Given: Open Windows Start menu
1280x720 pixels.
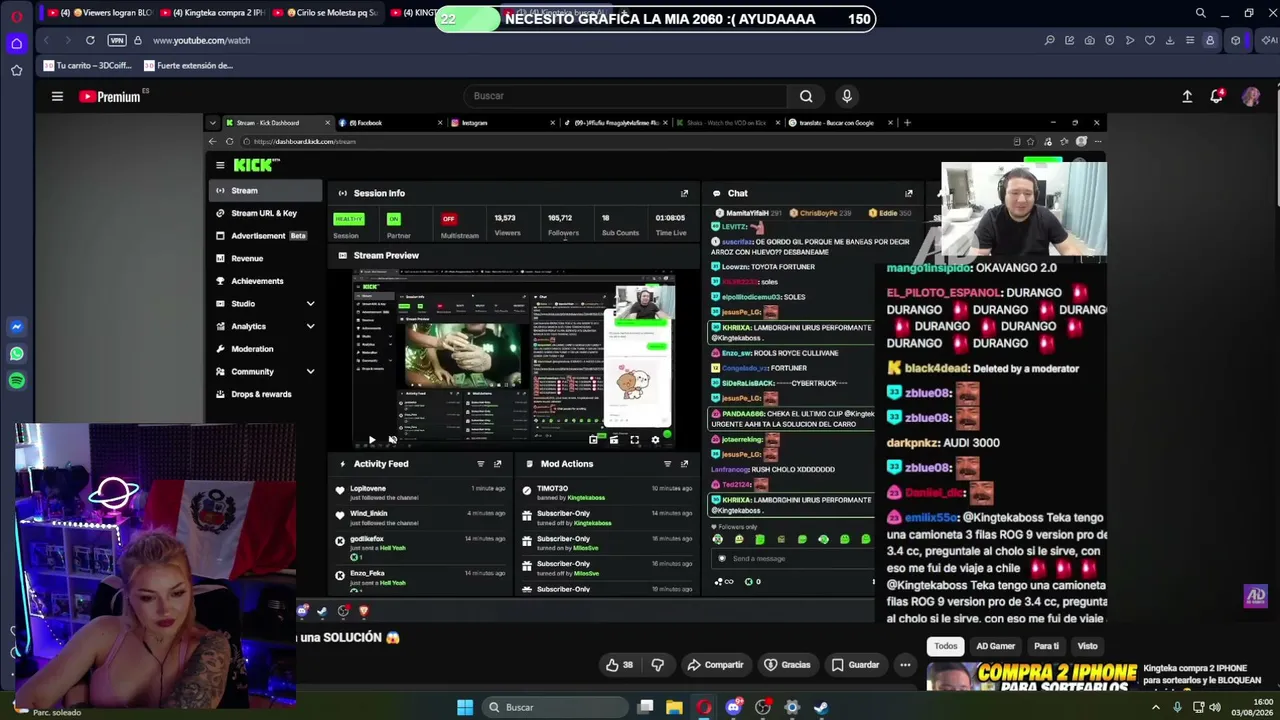Looking at the screenshot, I should coord(465,707).
